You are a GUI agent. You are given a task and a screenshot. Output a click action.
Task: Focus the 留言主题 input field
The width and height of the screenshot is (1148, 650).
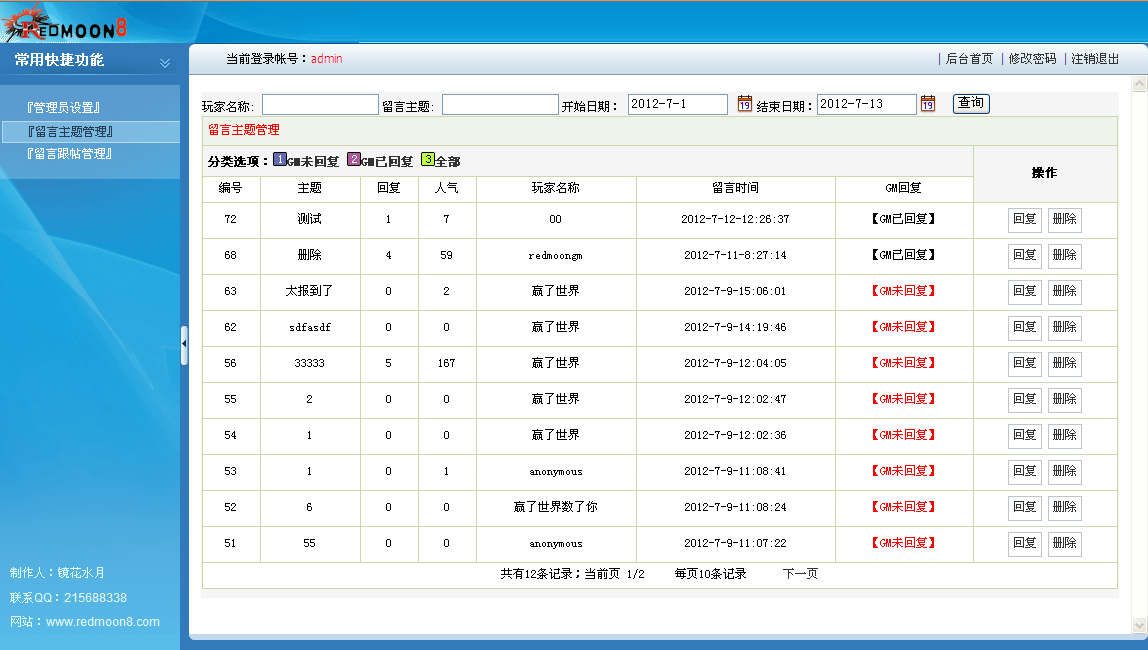(x=500, y=105)
